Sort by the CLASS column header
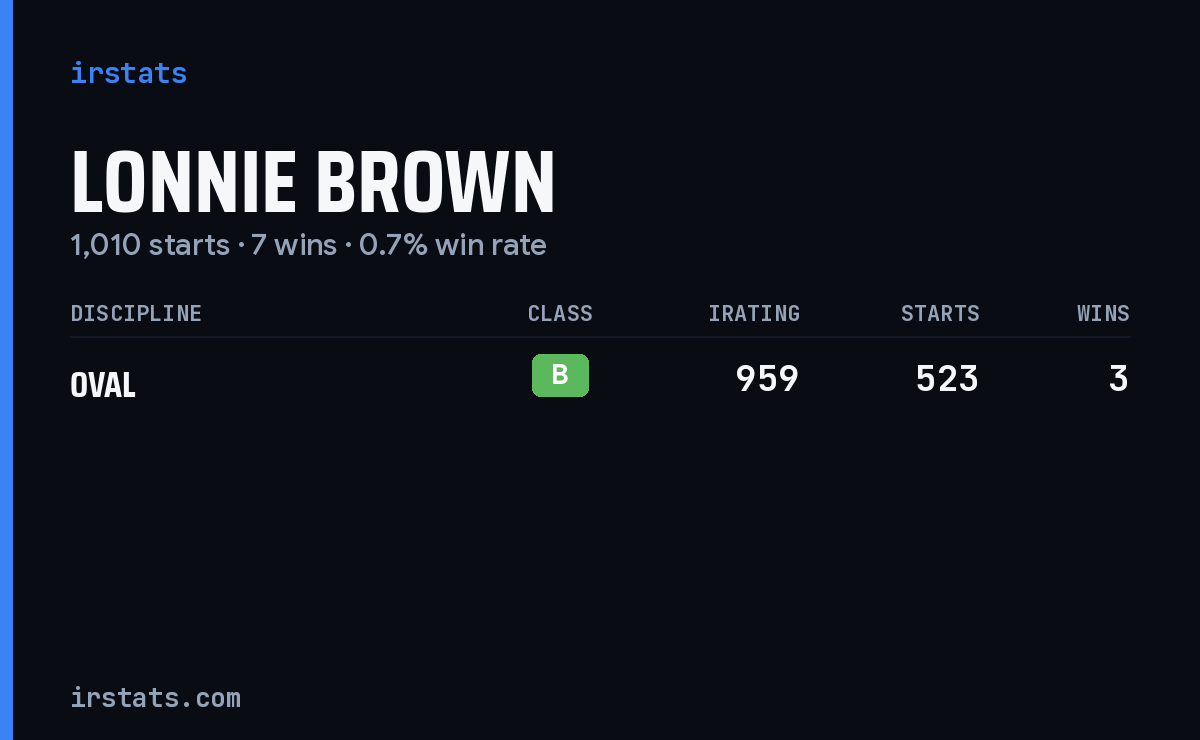Screen dimensions: 1200x740 (560, 313)
